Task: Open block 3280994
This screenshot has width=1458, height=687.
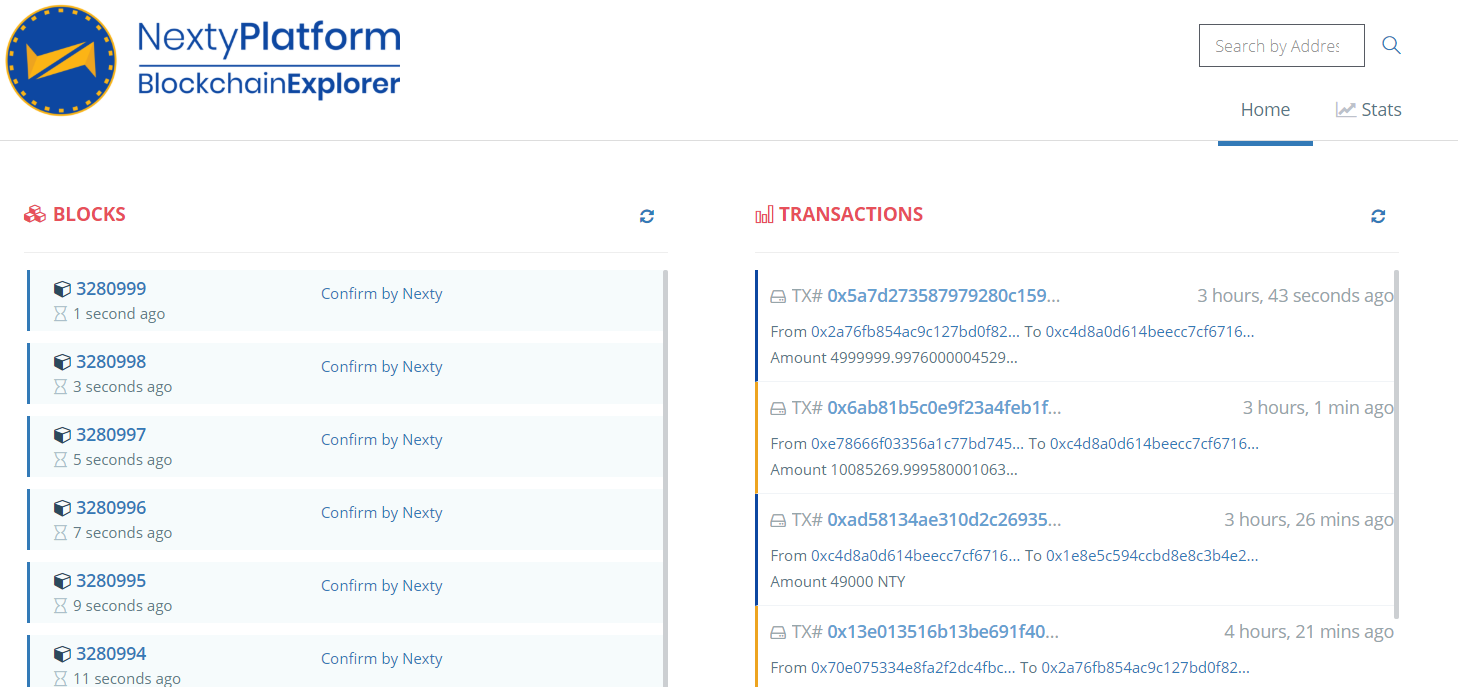Action: pos(111,654)
